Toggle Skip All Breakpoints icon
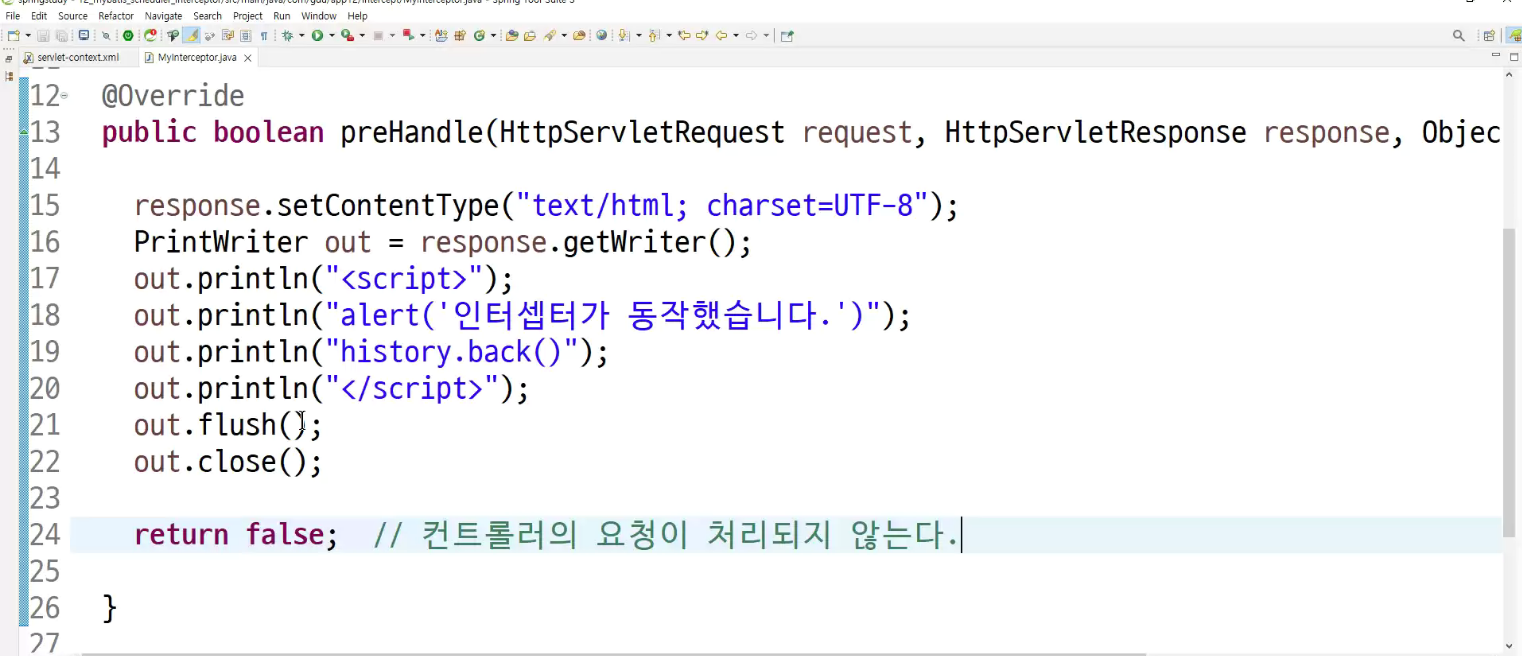 pyautogui.click(x=106, y=35)
